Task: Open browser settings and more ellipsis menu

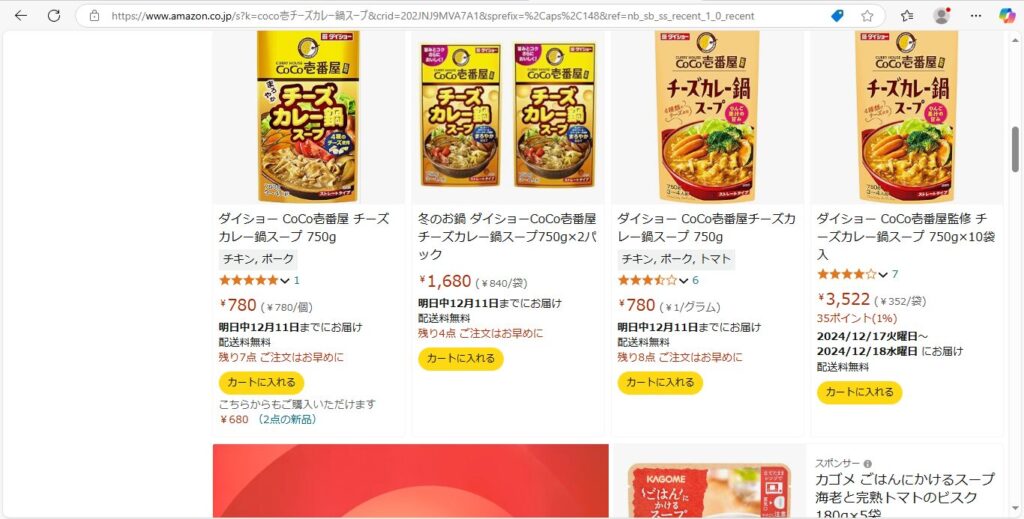Action: click(x=976, y=16)
